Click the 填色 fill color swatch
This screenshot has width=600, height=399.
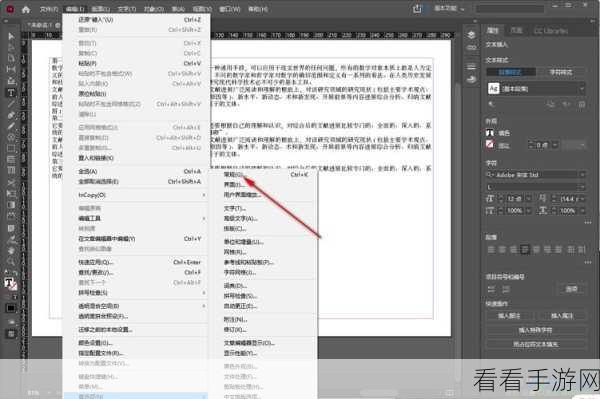(490, 133)
